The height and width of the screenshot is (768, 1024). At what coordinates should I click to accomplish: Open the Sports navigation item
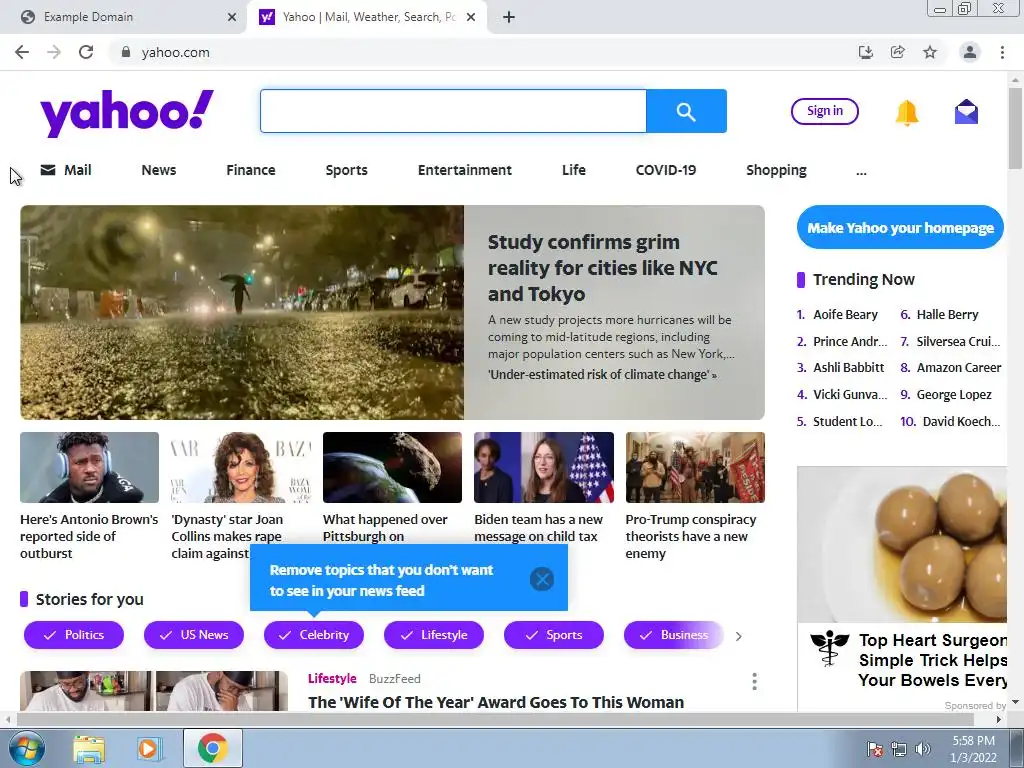tap(347, 170)
